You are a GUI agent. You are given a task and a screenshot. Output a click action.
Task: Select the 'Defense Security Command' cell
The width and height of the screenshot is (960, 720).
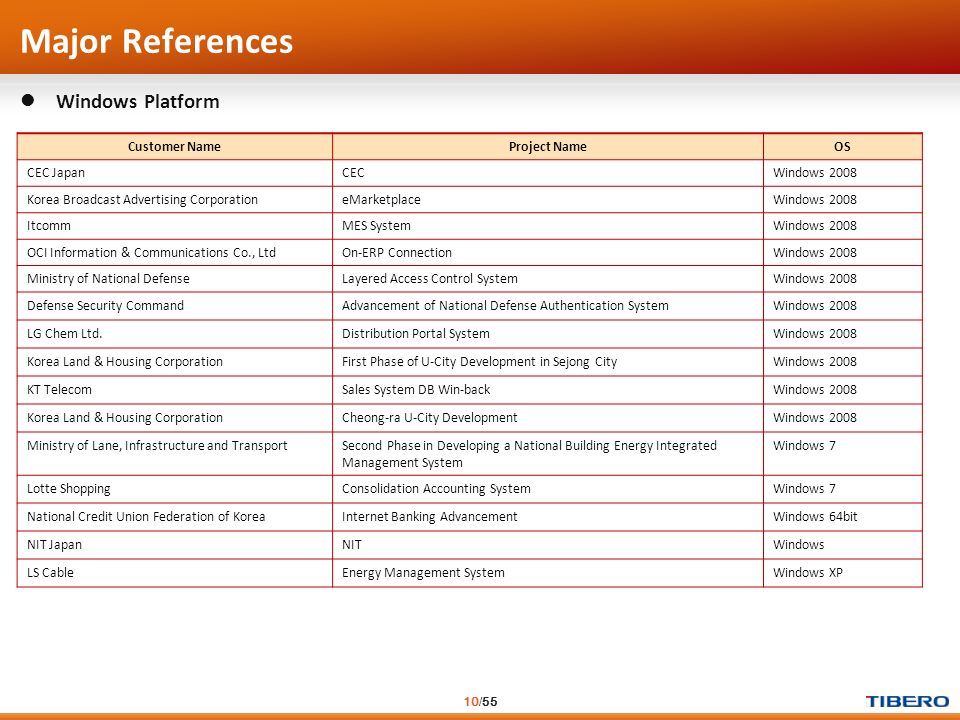[x=174, y=306]
